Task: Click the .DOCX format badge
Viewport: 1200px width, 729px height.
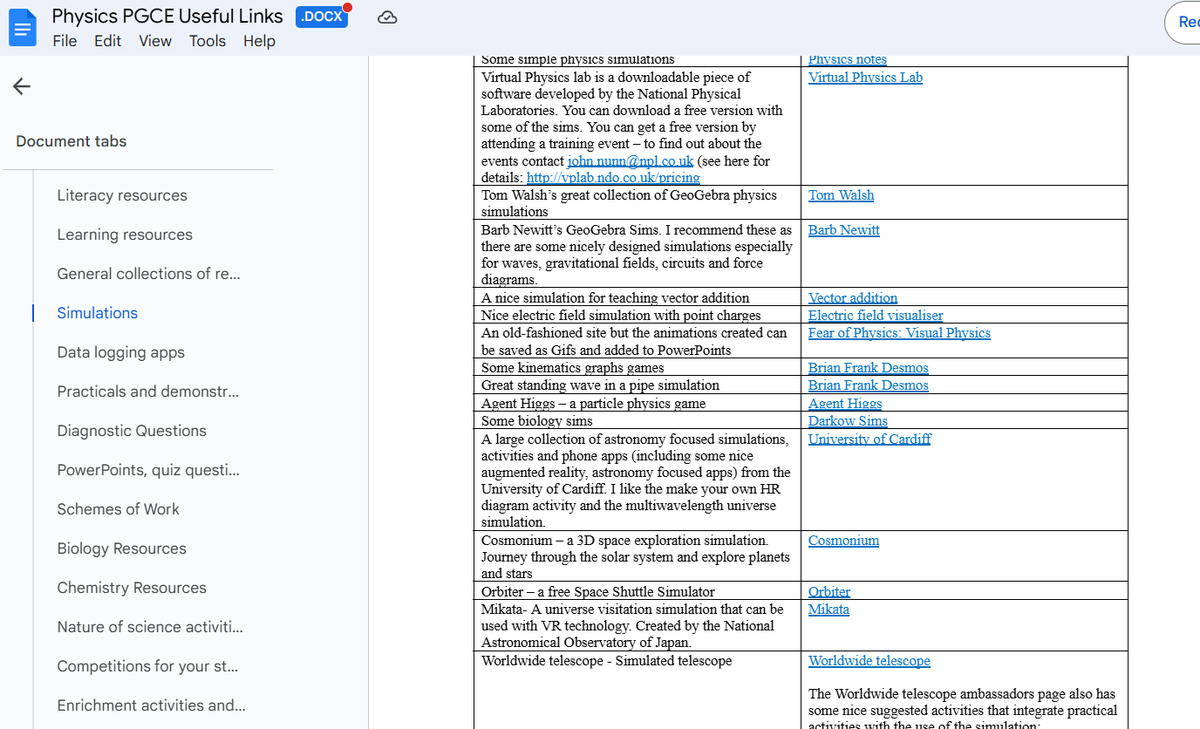Action: point(321,16)
